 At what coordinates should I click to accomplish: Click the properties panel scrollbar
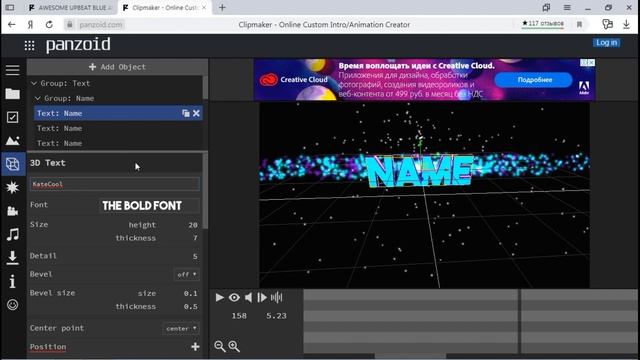click(x=205, y=191)
